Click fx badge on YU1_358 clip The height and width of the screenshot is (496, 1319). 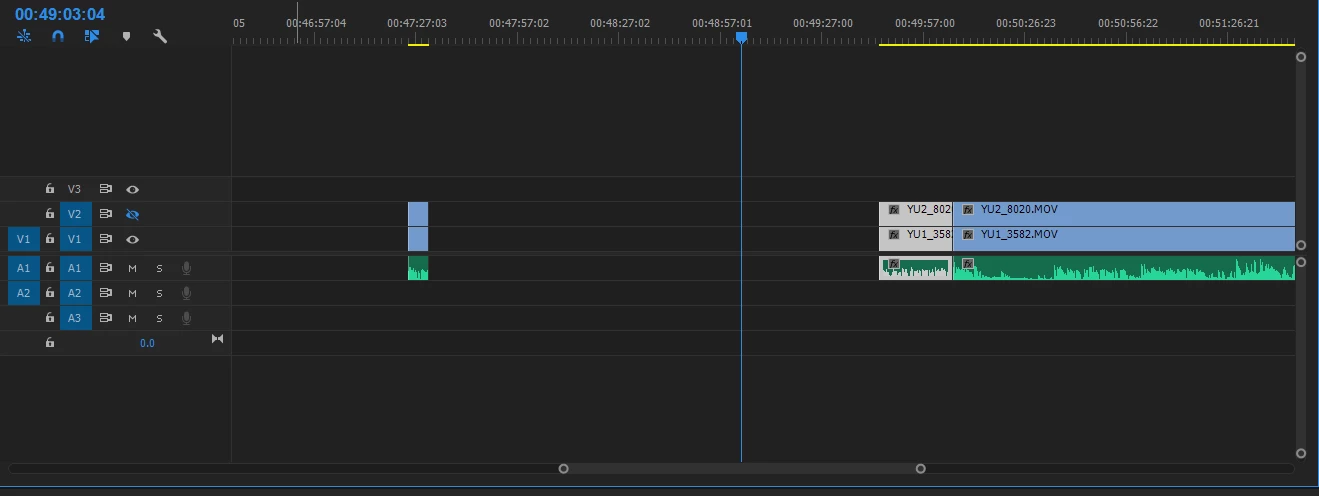[x=894, y=235]
